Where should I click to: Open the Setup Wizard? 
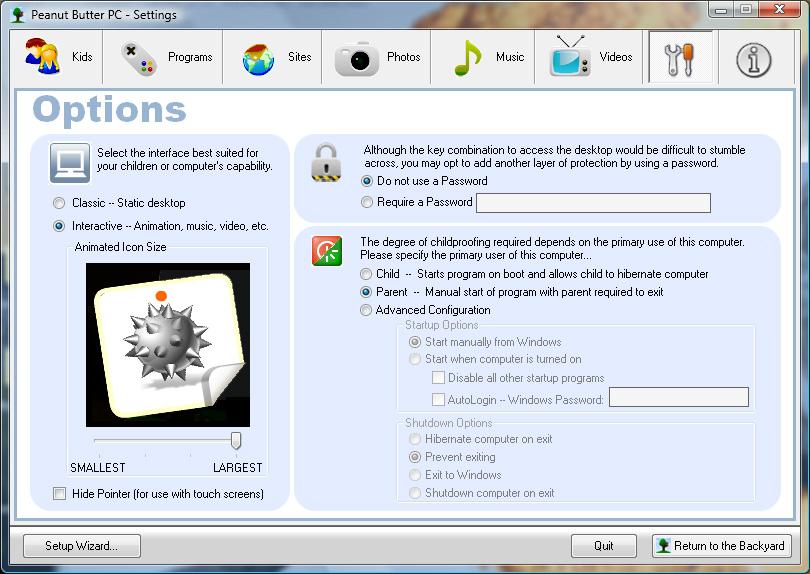(82, 546)
